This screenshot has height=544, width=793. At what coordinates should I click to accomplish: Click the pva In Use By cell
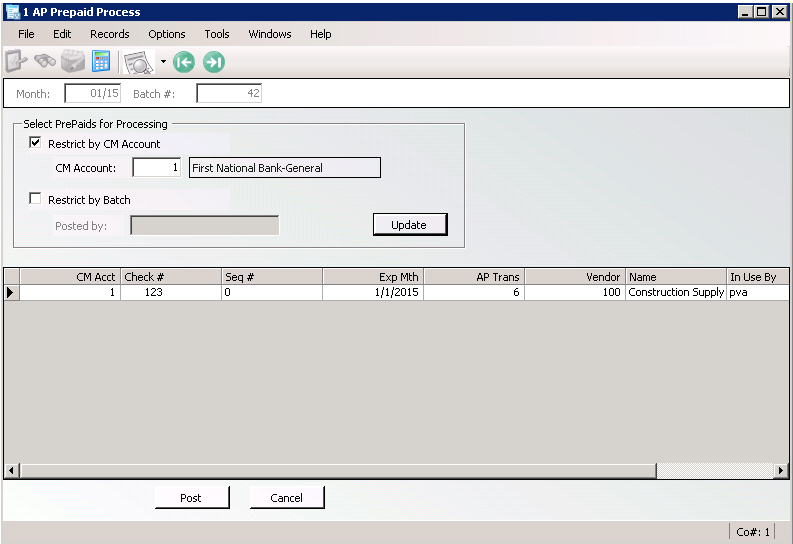758,292
